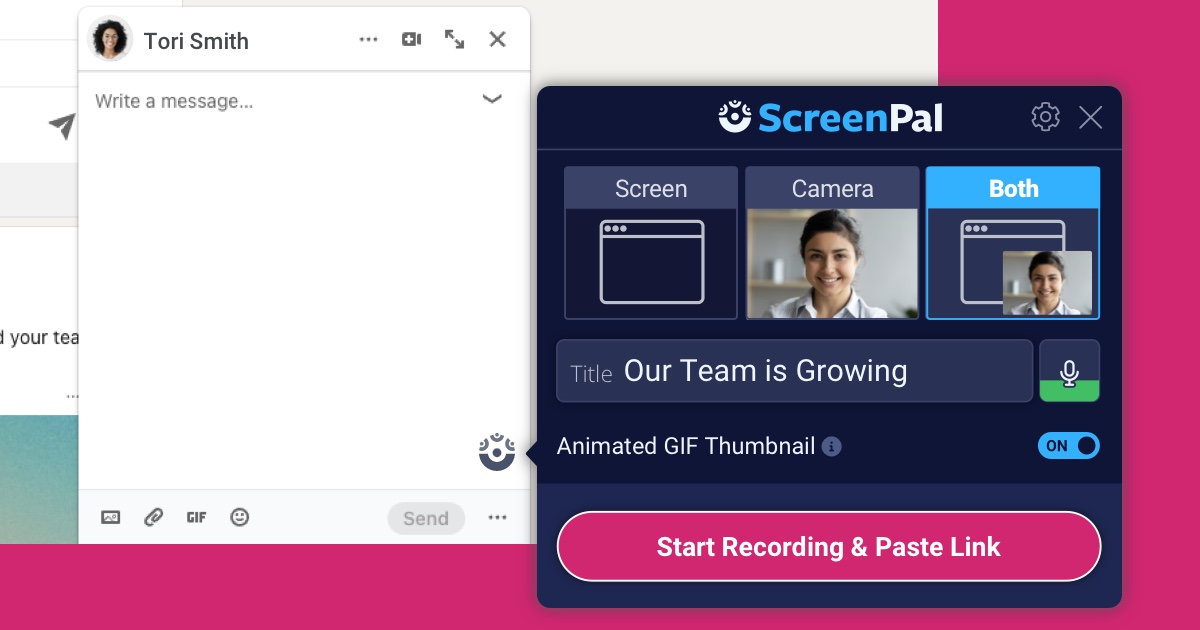Open Tori Smith's profile name link
Viewport: 1200px width, 630px height.
[196, 41]
